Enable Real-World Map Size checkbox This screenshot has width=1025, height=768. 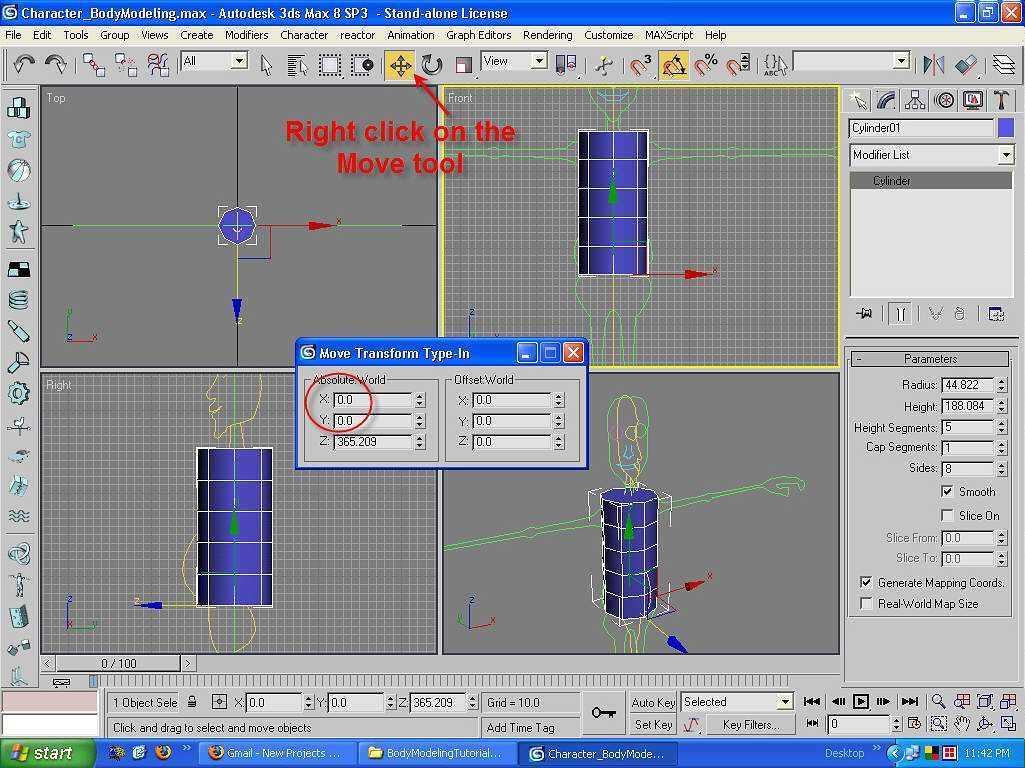(x=866, y=604)
